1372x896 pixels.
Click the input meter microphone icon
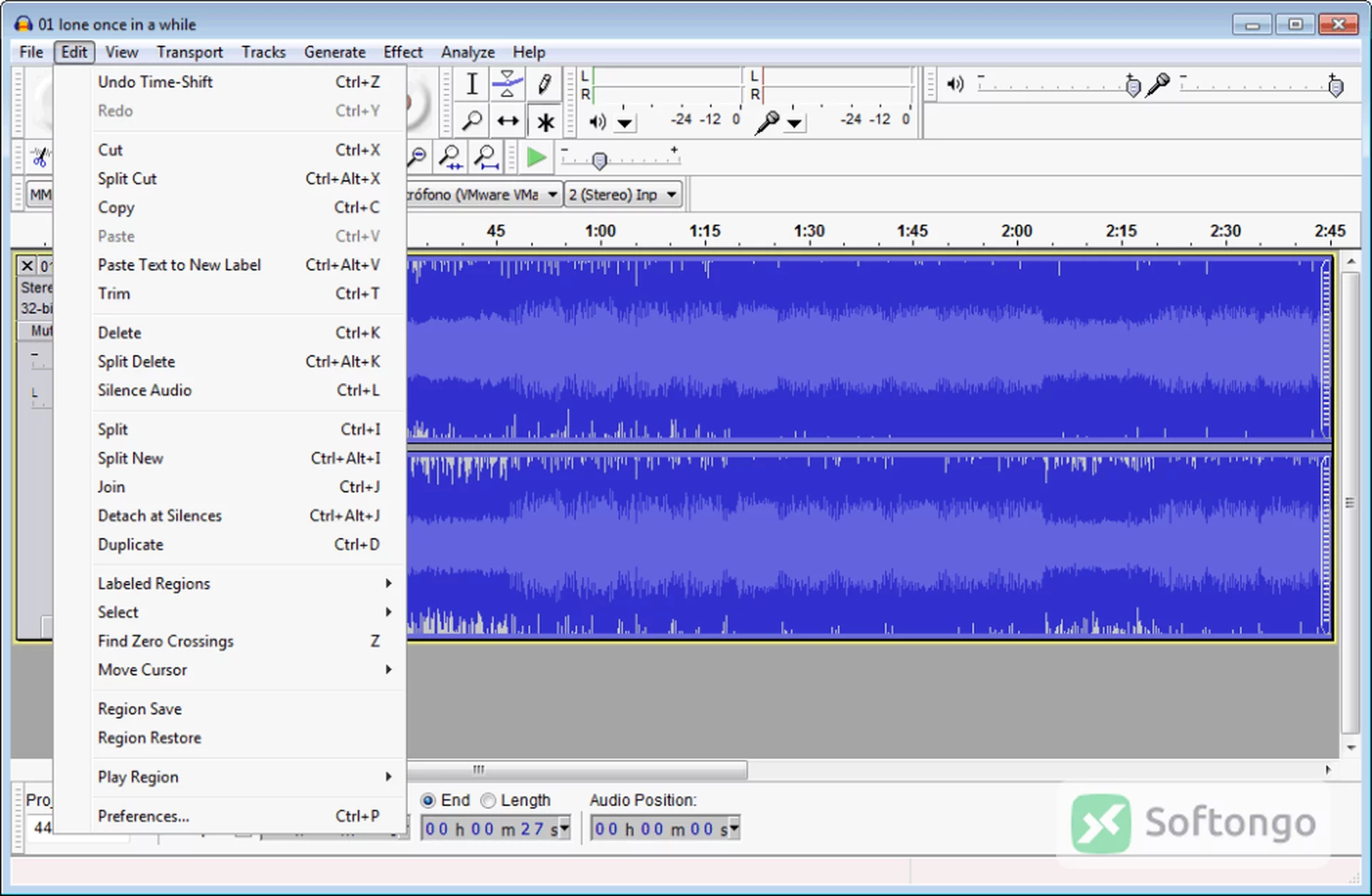(767, 121)
